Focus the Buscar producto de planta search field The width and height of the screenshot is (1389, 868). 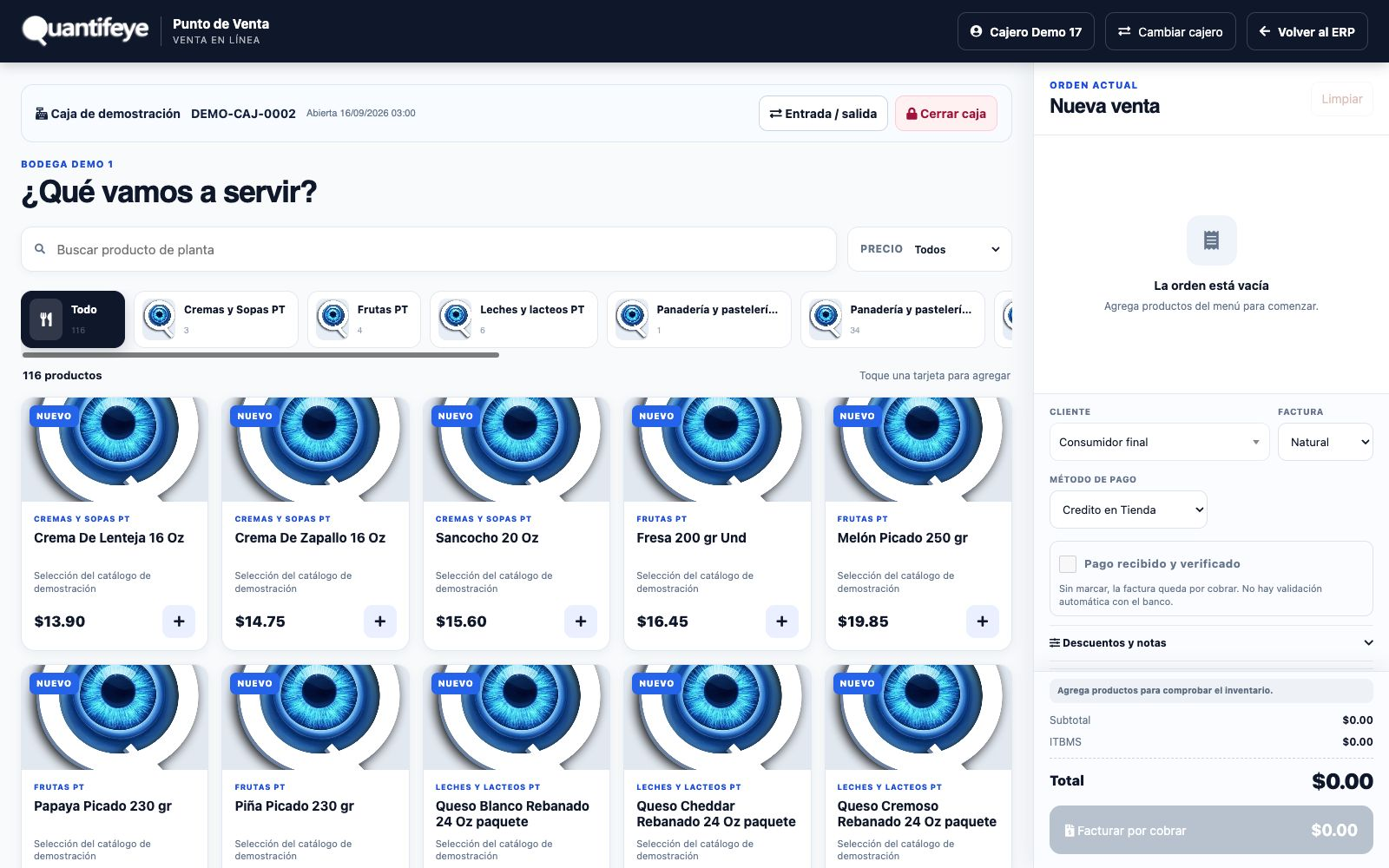point(429,249)
